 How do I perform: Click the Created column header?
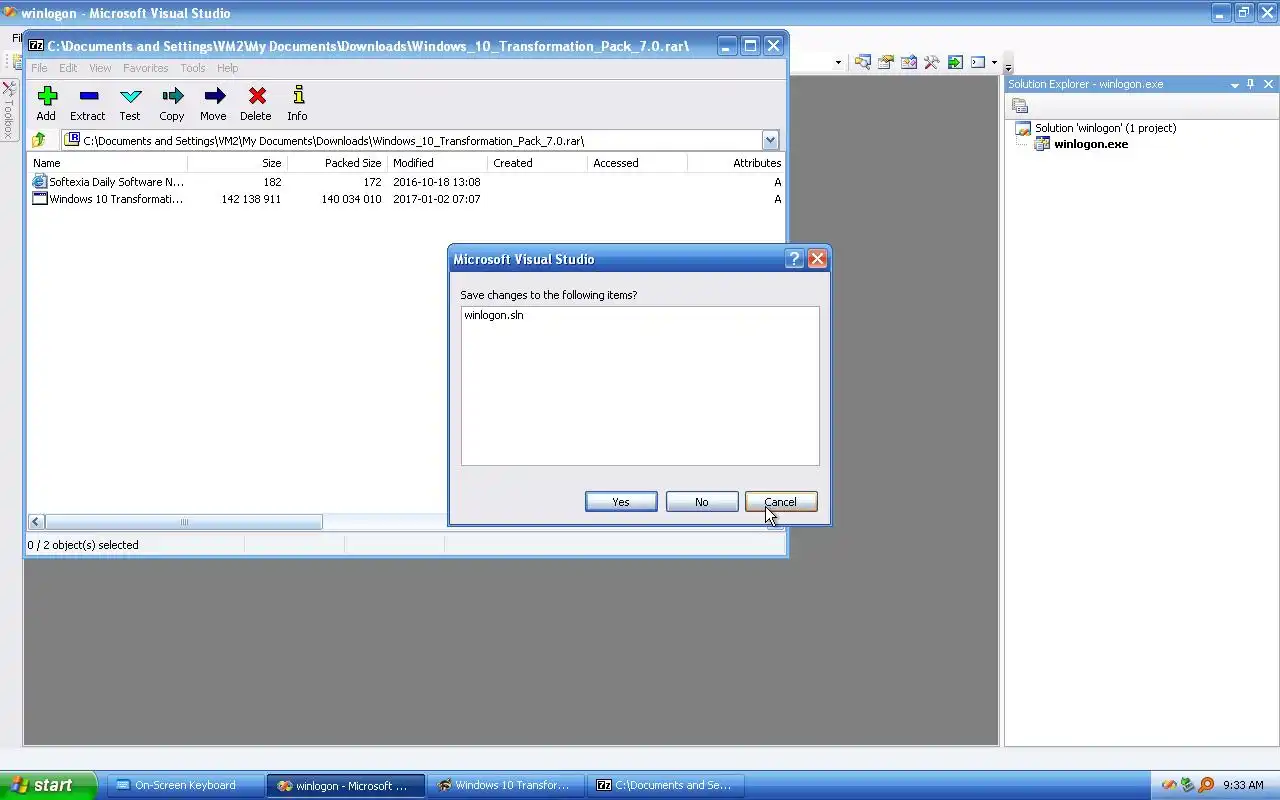click(537, 163)
